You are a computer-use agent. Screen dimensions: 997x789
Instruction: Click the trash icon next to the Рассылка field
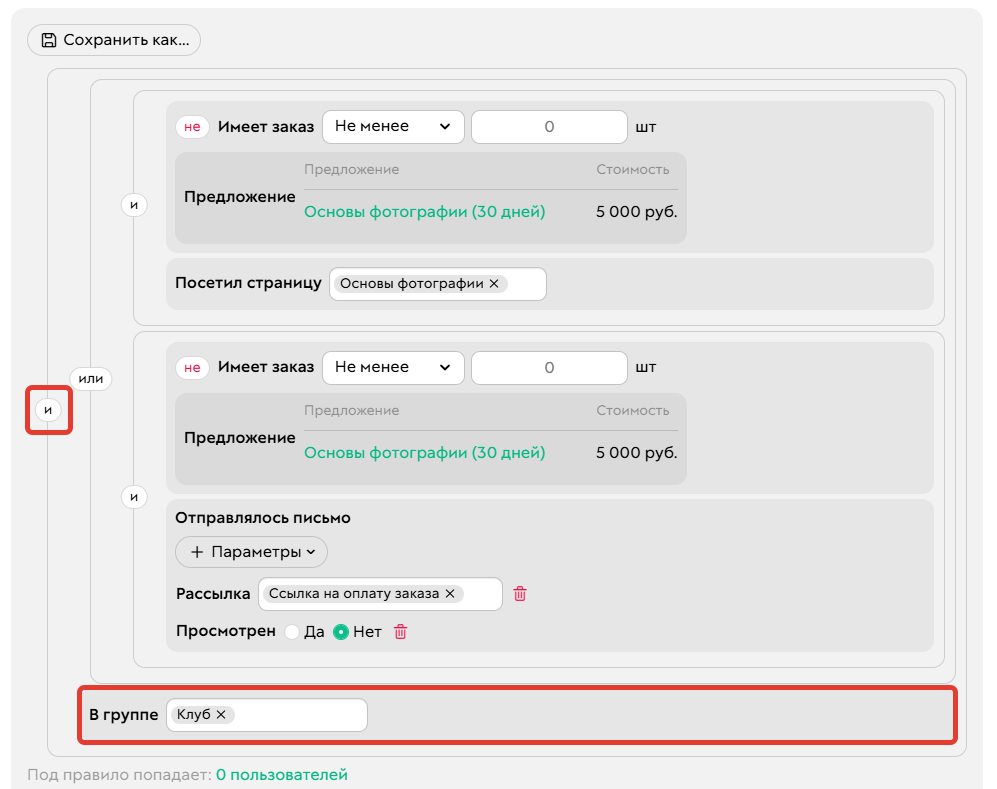(x=519, y=594)
